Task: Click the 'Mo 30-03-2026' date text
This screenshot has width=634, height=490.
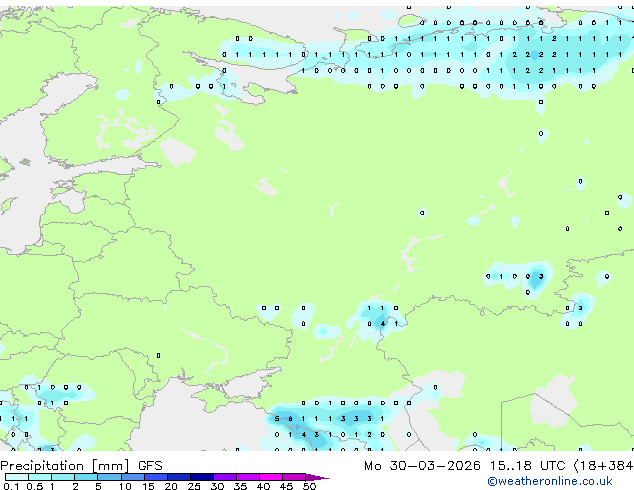Action: tap(422, 466)
